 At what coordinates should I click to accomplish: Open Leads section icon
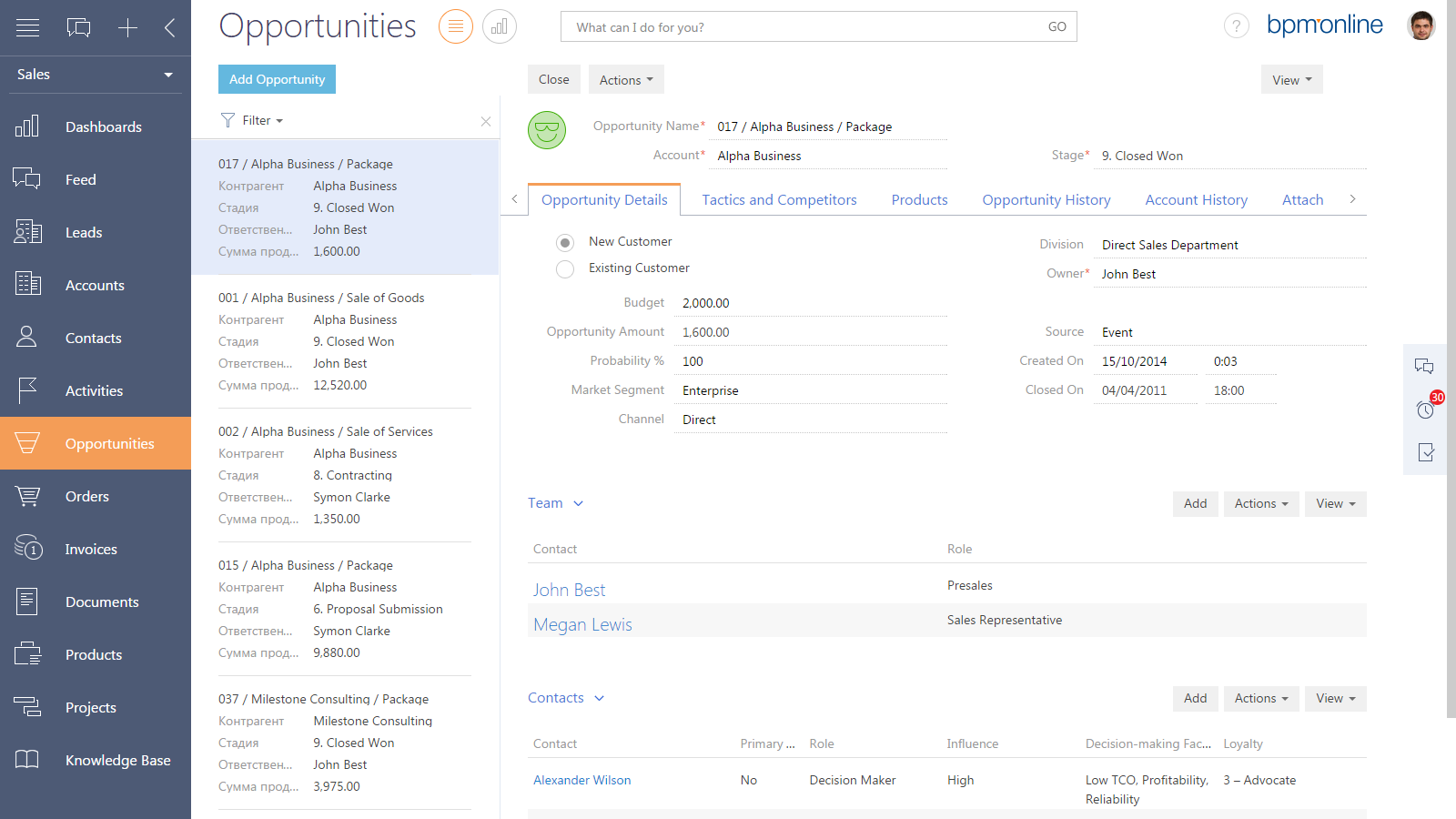(x=27, y=232)
